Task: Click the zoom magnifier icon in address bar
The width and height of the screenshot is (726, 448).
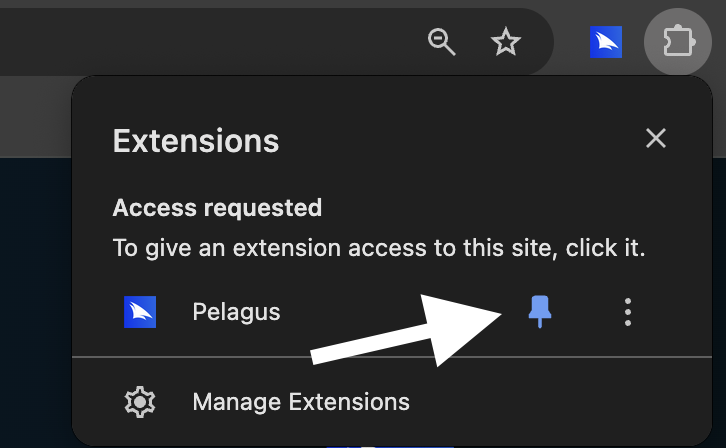Action: [x=441, y=42]
